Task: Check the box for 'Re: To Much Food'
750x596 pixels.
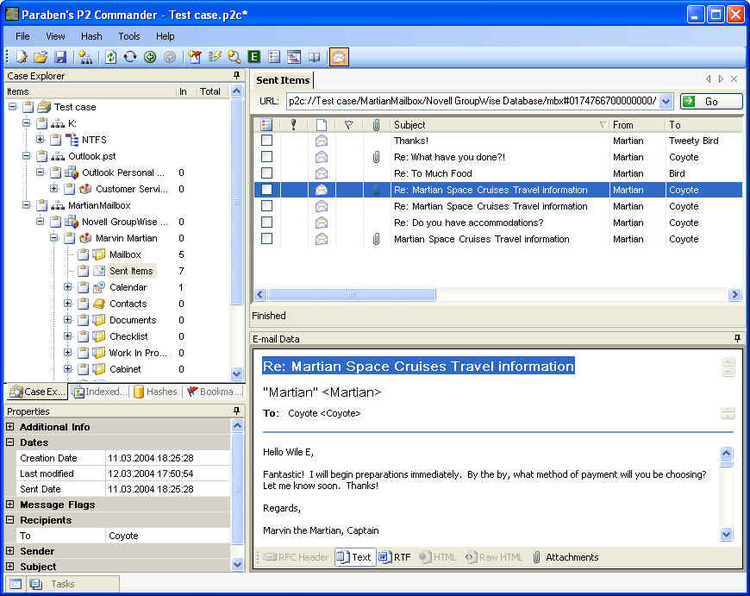Action: (x=267, y=173)
